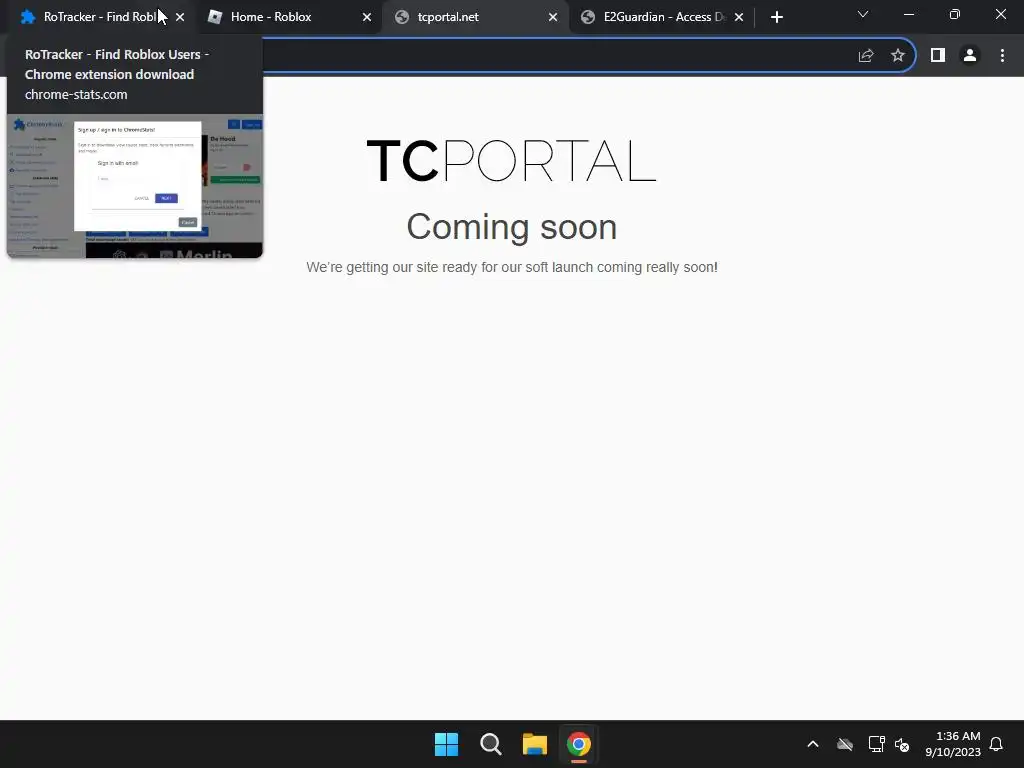The height and width of the screenshot is (768, 1024).
Task: Expand the tab search dropdown arrow
Action: click(x=863, y=14)
